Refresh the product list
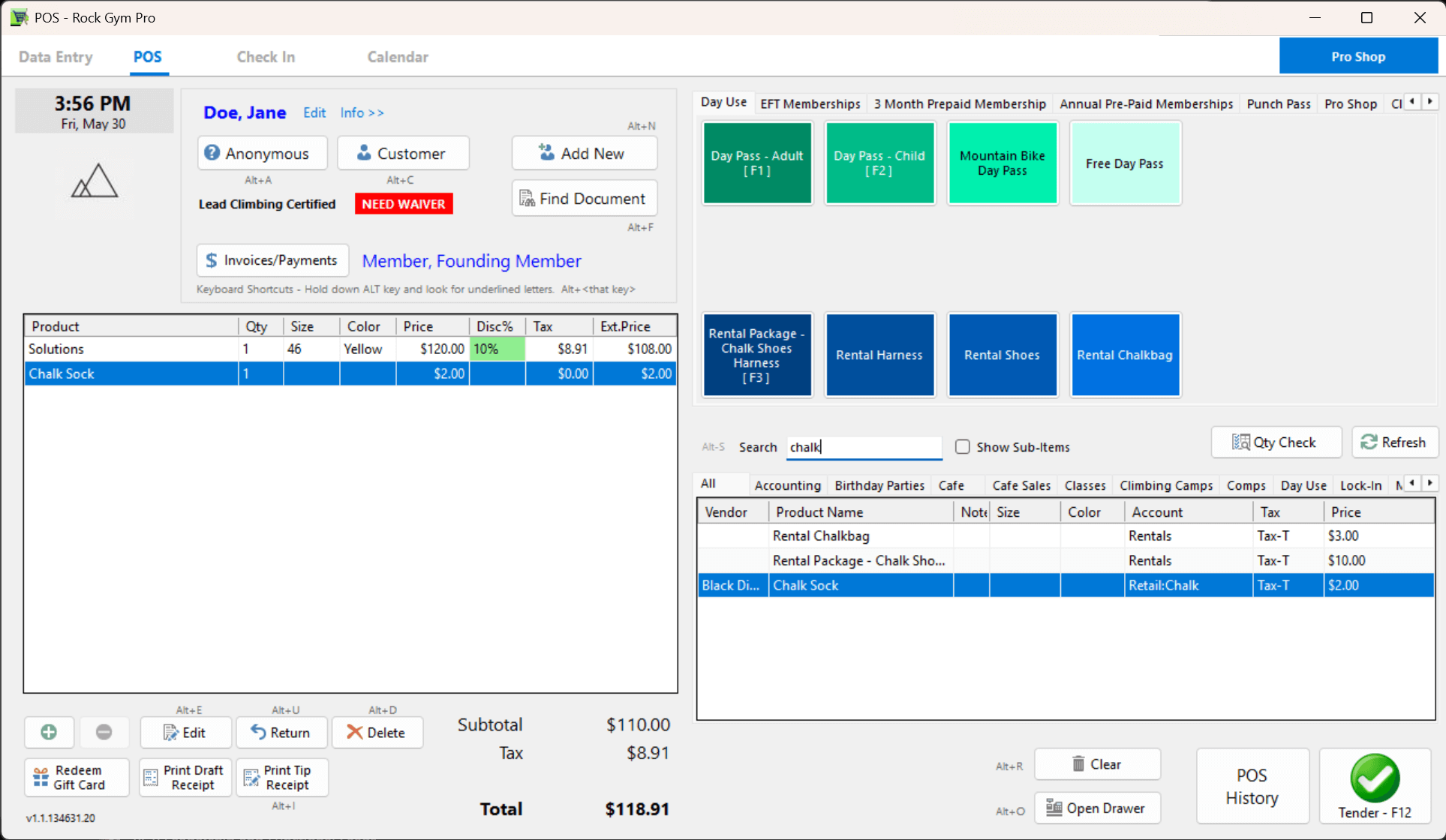Image resolution: width=1446 pixels, height=840 pixels. (x=1393, y=442)
